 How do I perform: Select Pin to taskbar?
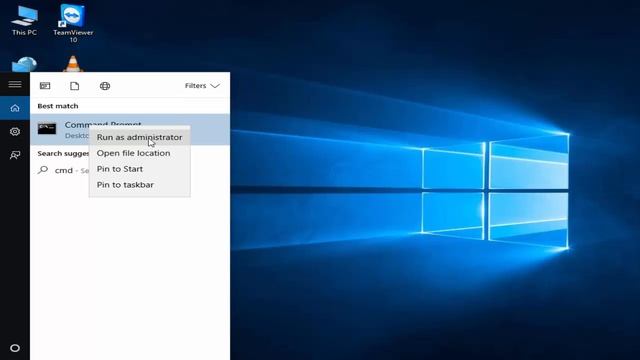pos(140,184)
